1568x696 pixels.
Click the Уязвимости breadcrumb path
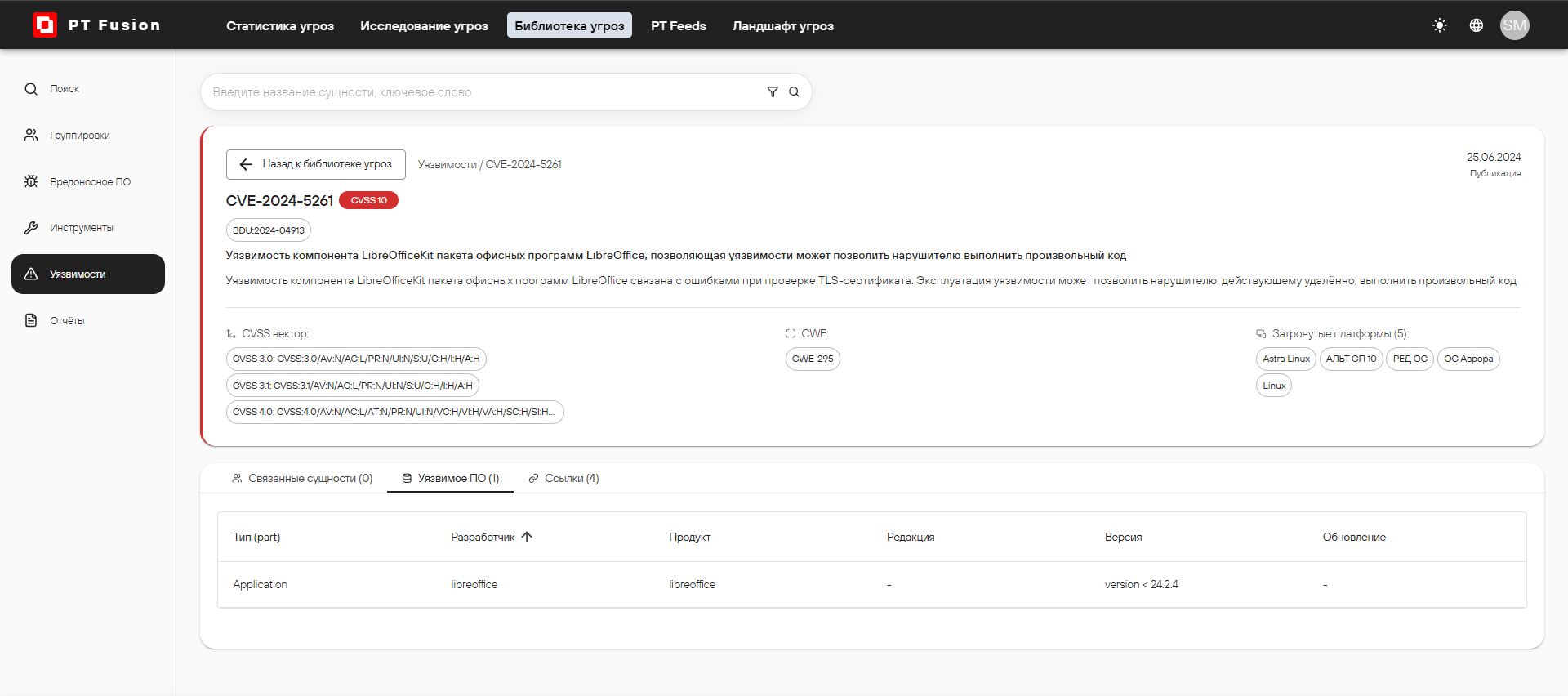click(x=448, y=165)
